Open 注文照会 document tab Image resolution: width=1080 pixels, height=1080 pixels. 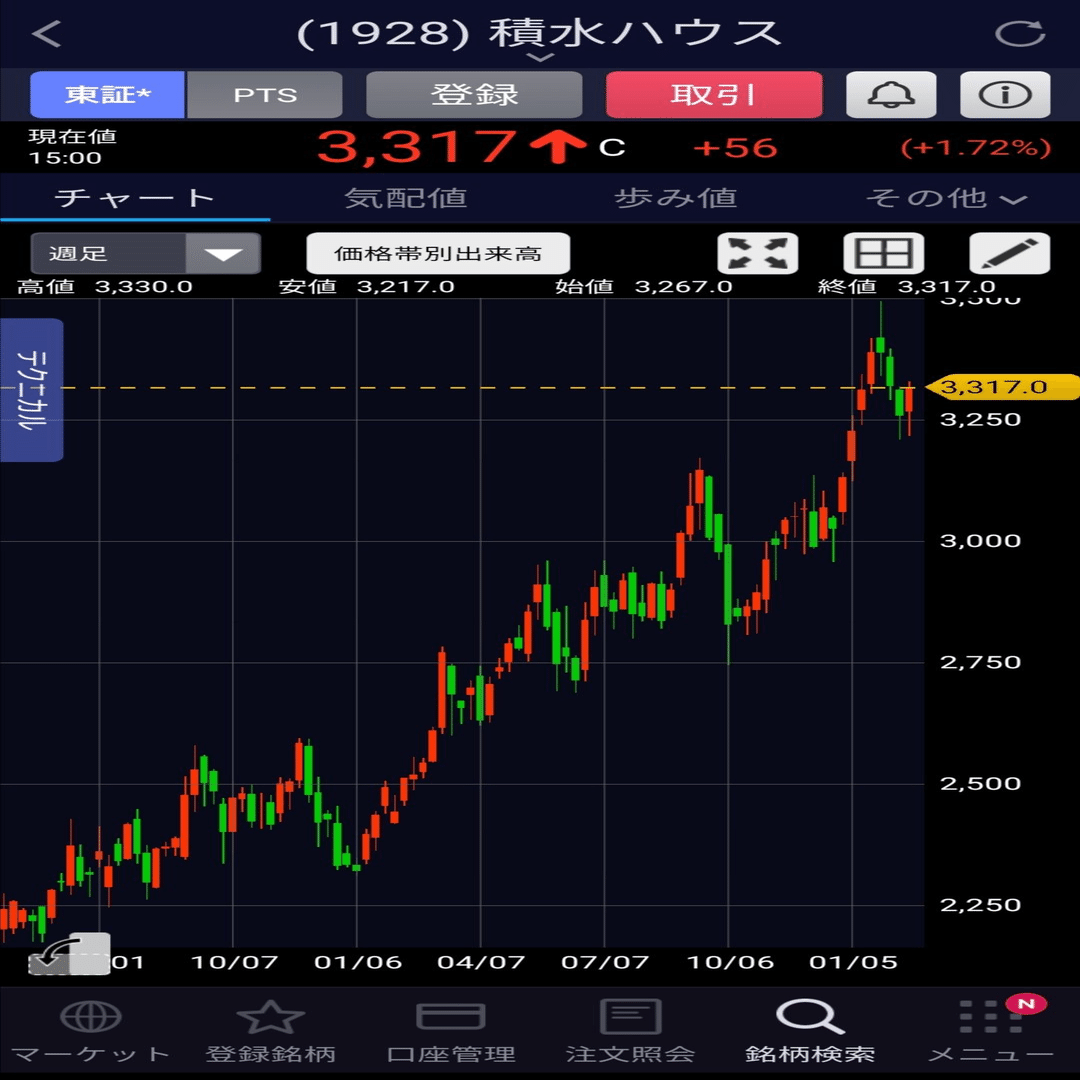[630, 1031]
